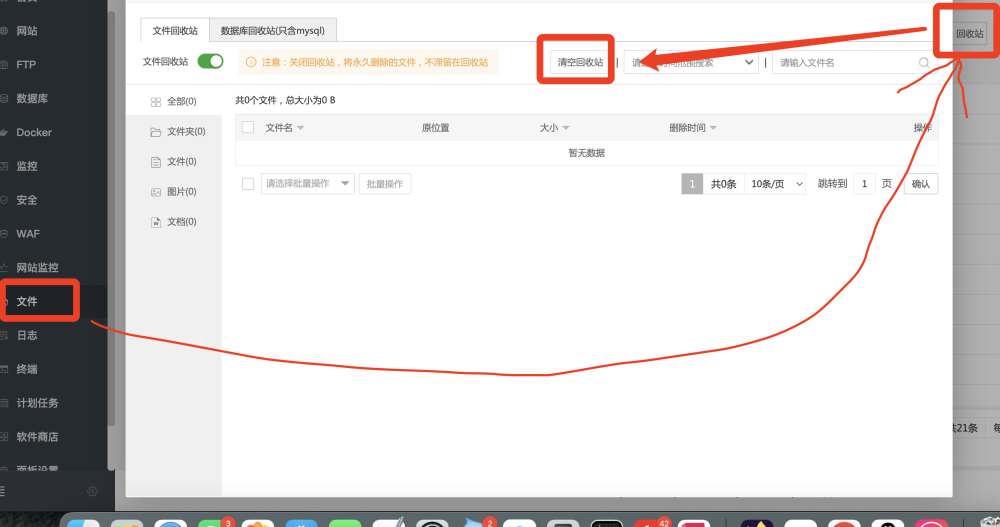Click the orange 注意：关闭回收站 warning notice
Viewport: 1000px width, 527px height.
(x=368, y=62)
